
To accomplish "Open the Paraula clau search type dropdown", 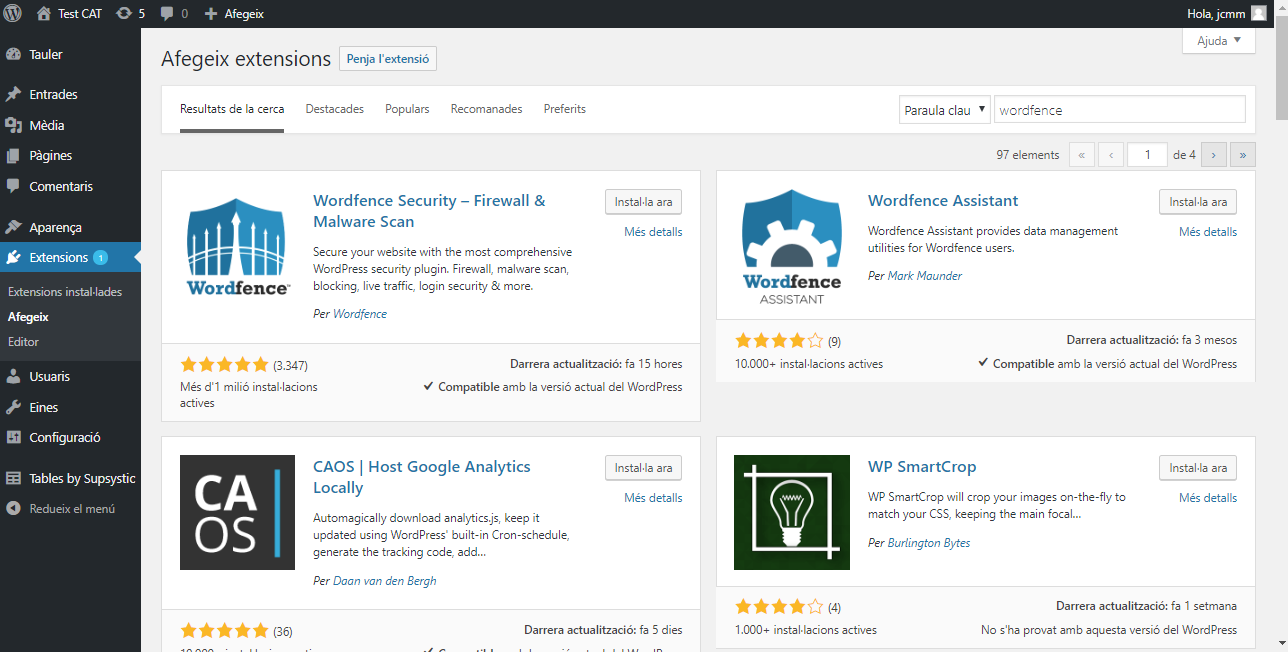I will point(944,110).
